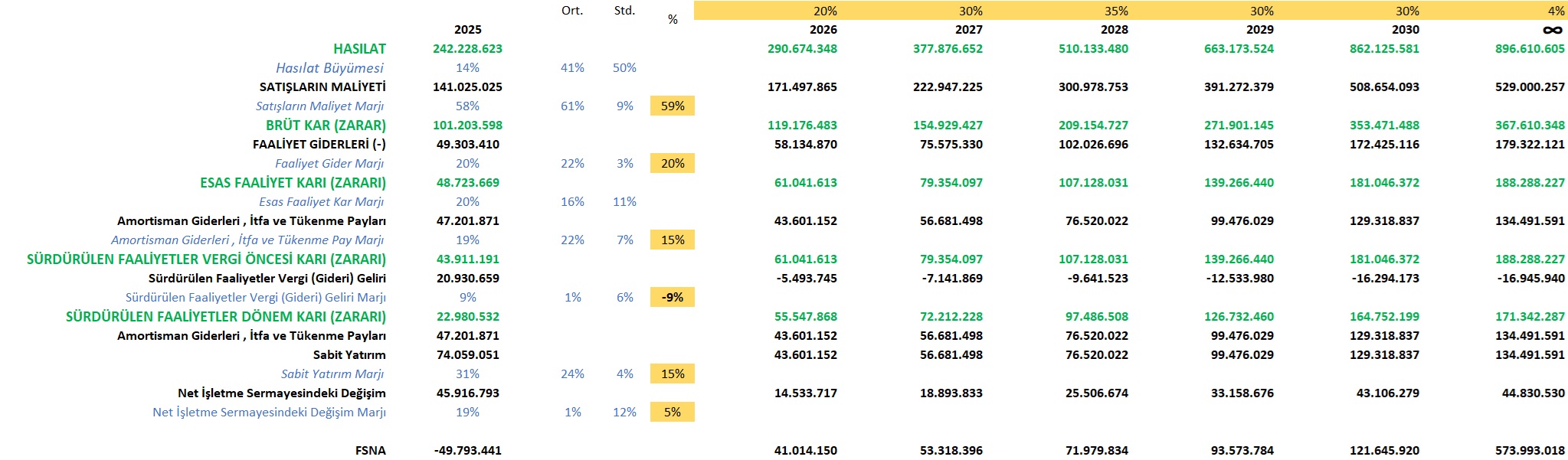Select the yellow 59% cost margin cell
The width and height of the screenshot is (1568, 460).
(x=672, y=106)
